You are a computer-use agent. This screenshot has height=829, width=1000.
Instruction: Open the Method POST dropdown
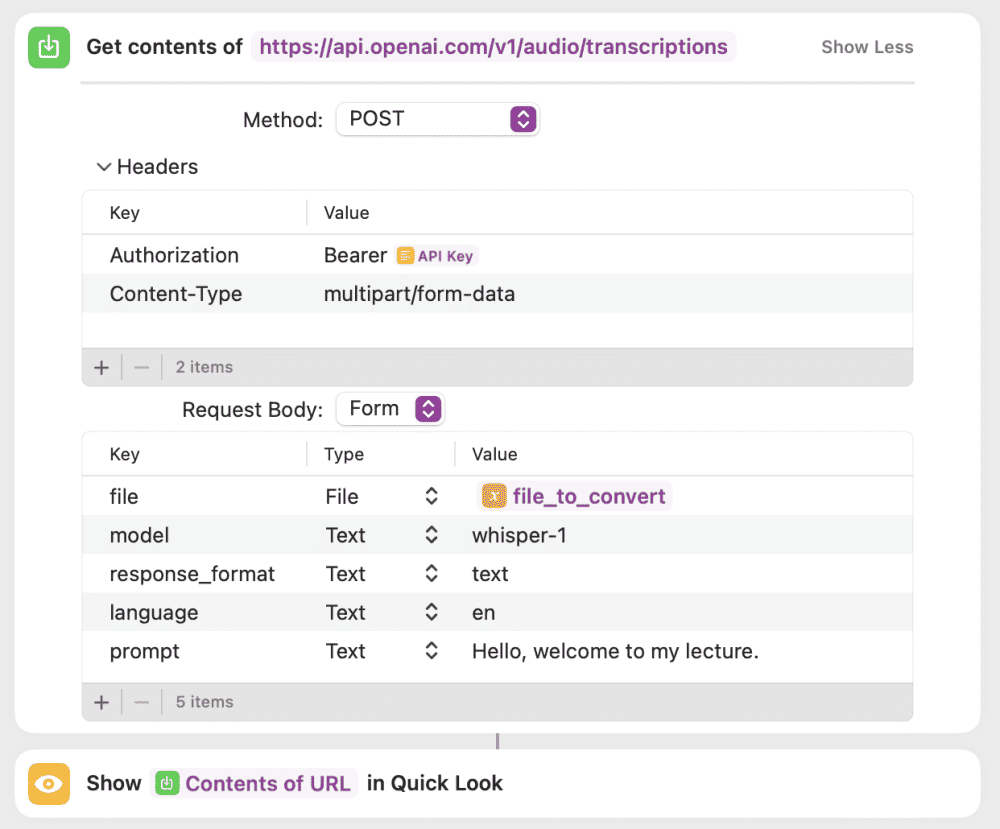(x=437, y=119)
